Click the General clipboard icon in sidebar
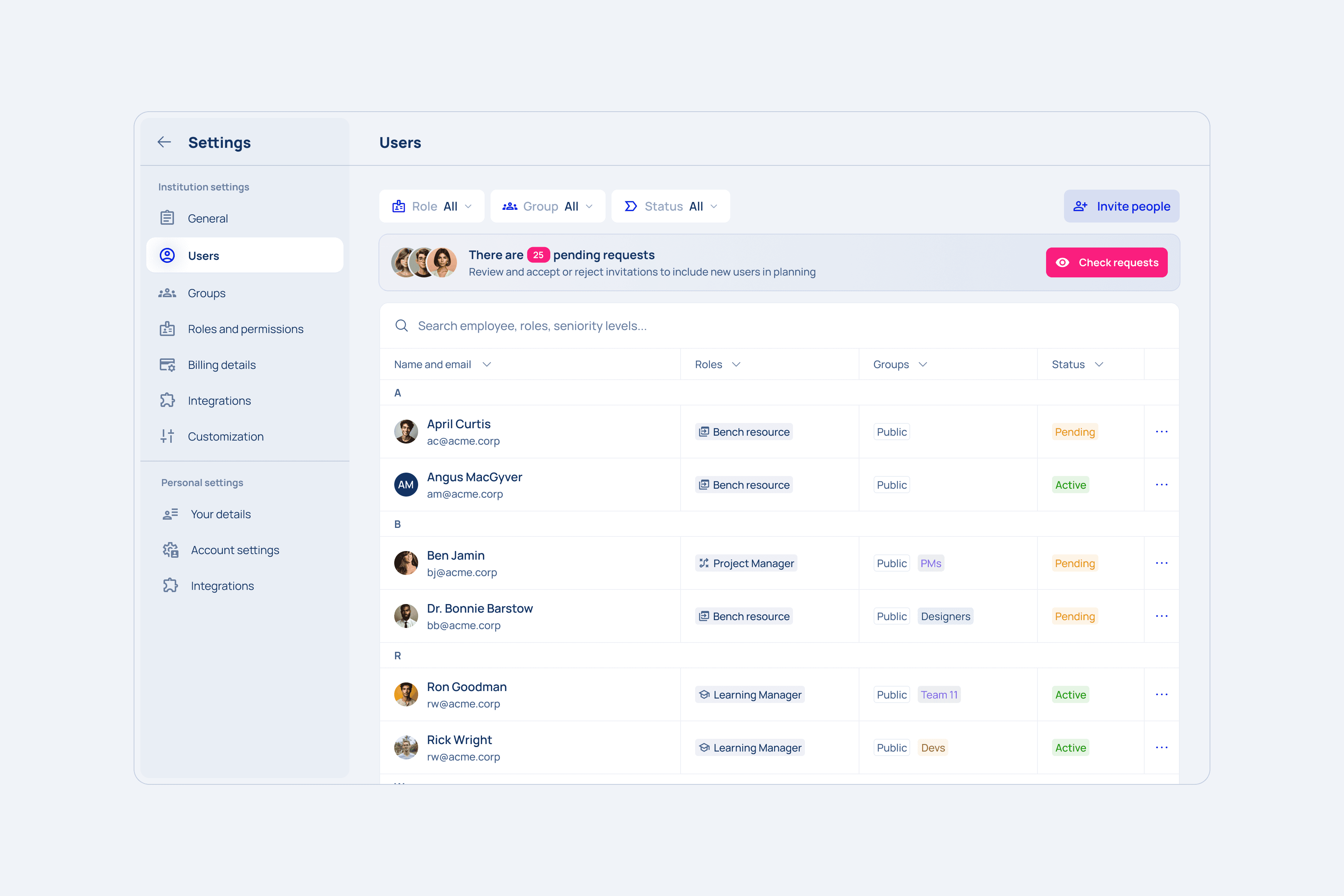Viewport: 1344px width, 896px height. (167, 218)
